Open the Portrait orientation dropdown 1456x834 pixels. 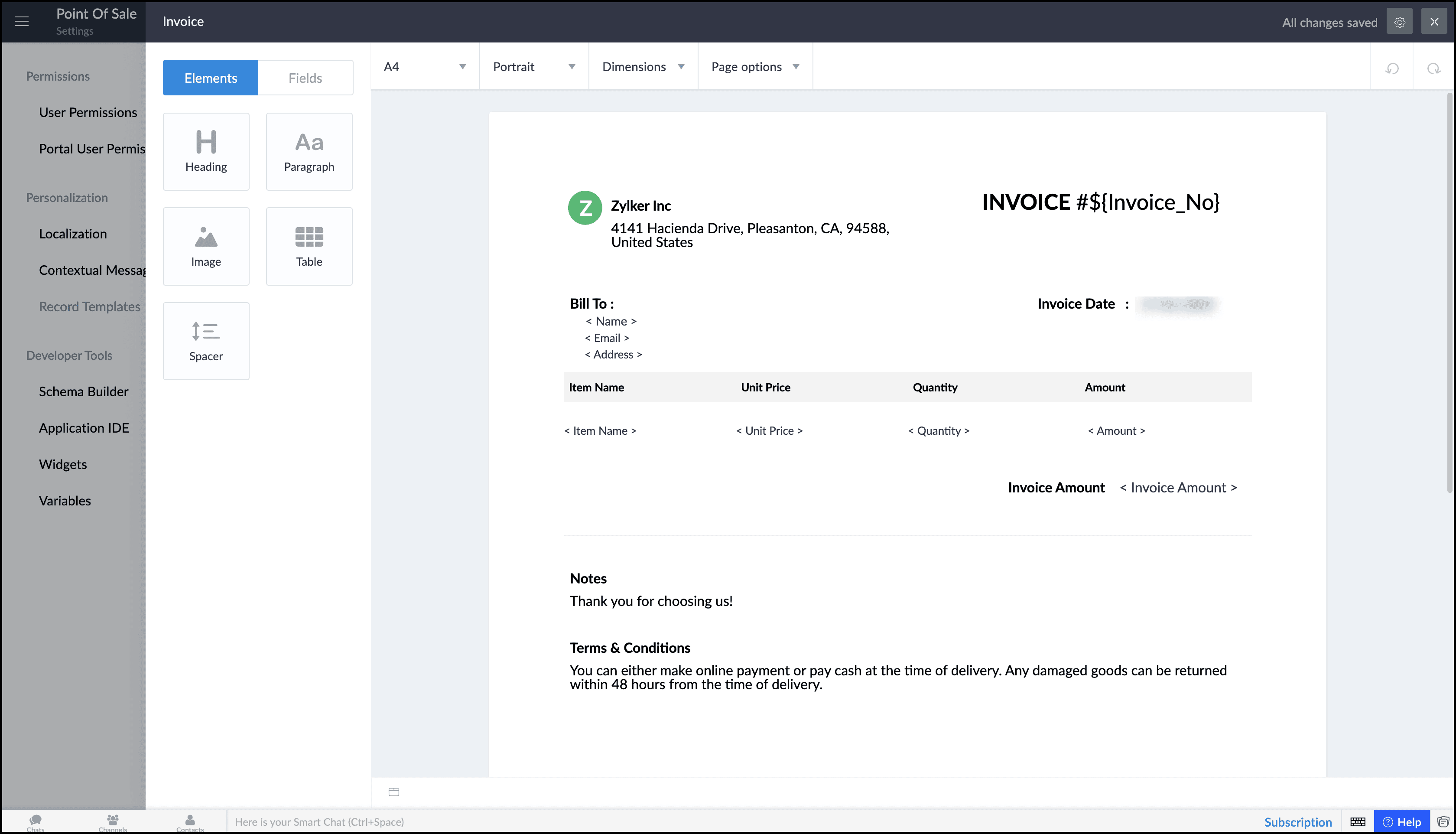(533, 66)
